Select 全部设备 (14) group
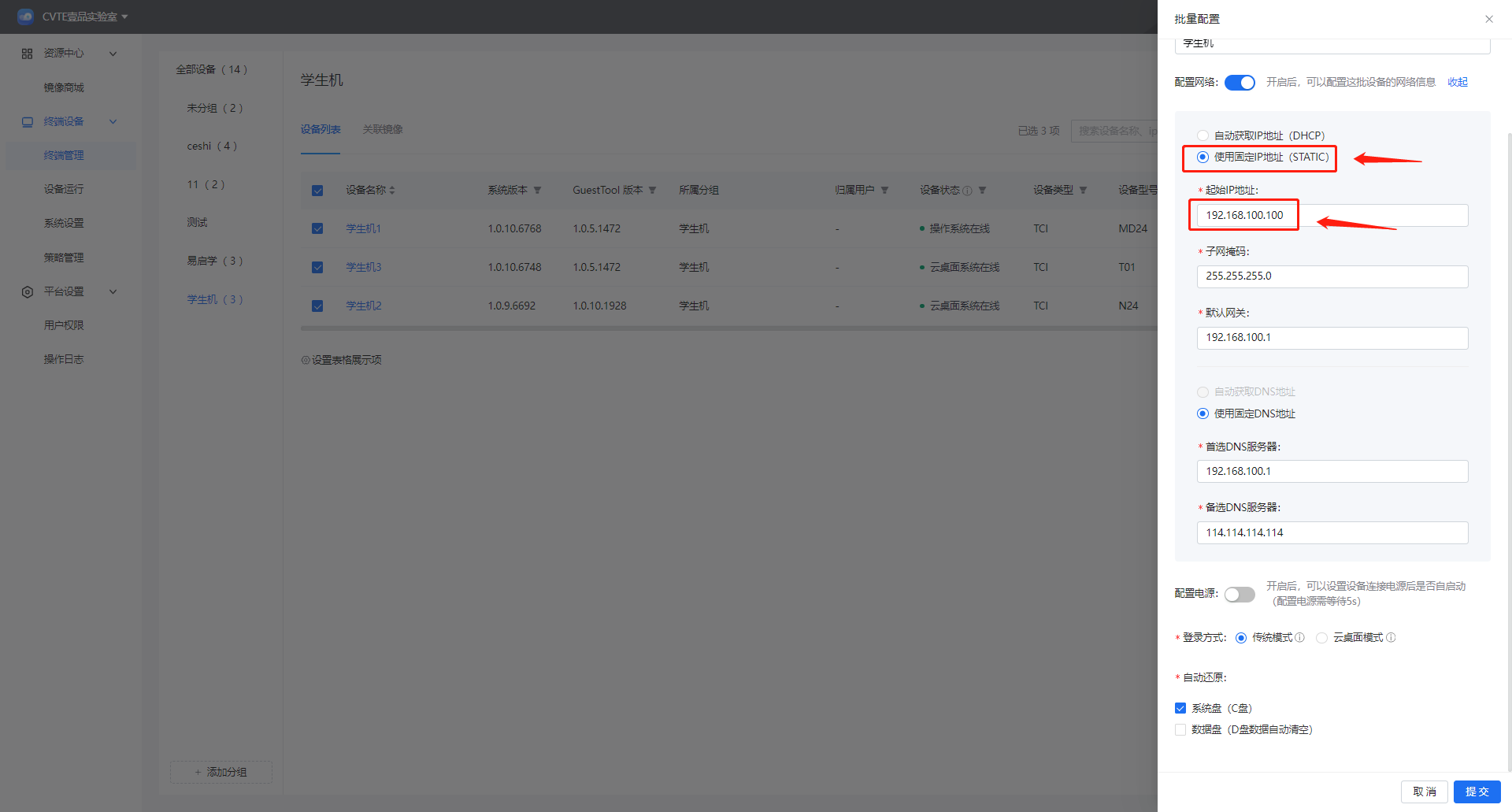 click(x=212, y=69)
